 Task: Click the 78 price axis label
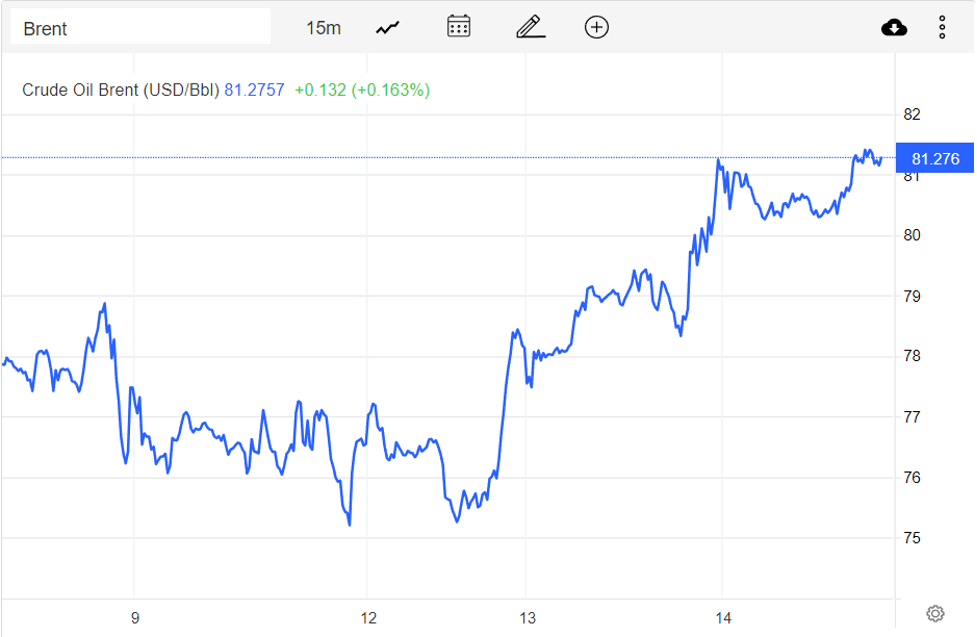pos(912,357)
